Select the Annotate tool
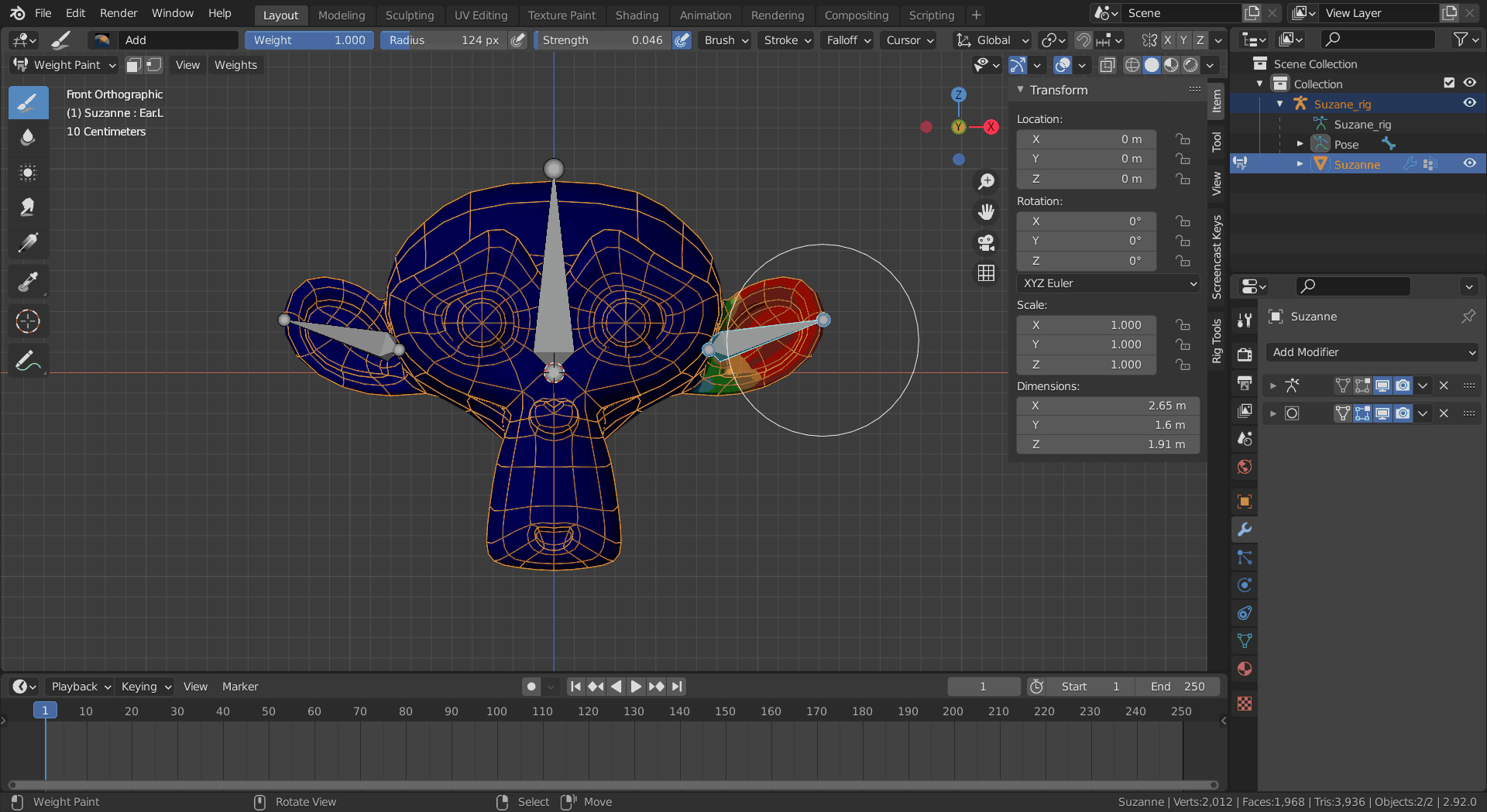The width and height of the screenshot is (1487, 812). coord(28,361)
